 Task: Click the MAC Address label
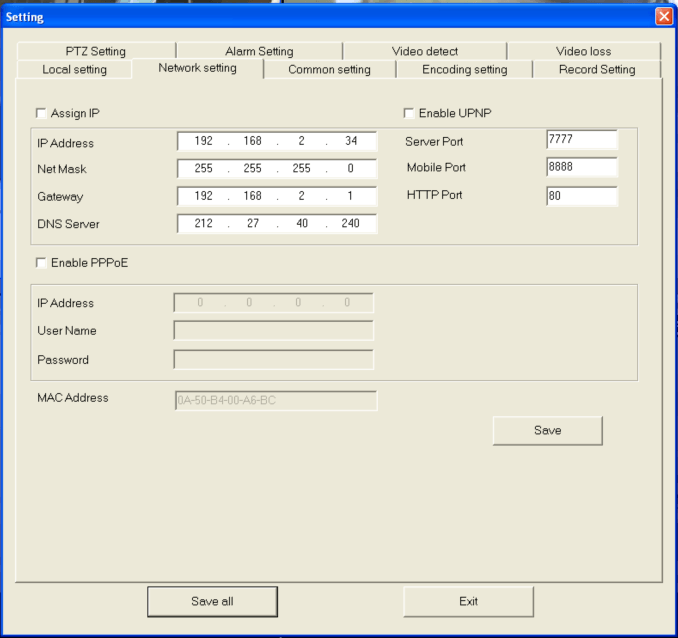73,398
